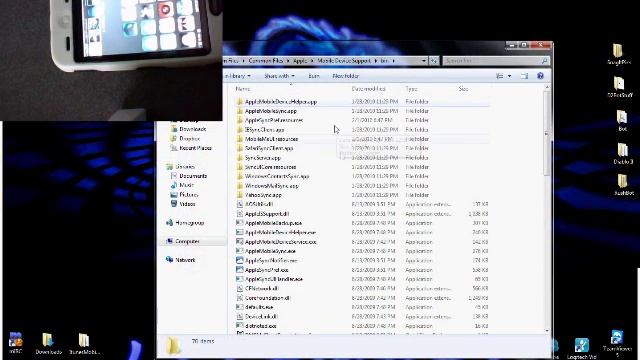Image resolution: width=640 pixels, height=360 pixels.
Task: Open the Logitech desktop shortcut
Action: pos(582,348)
